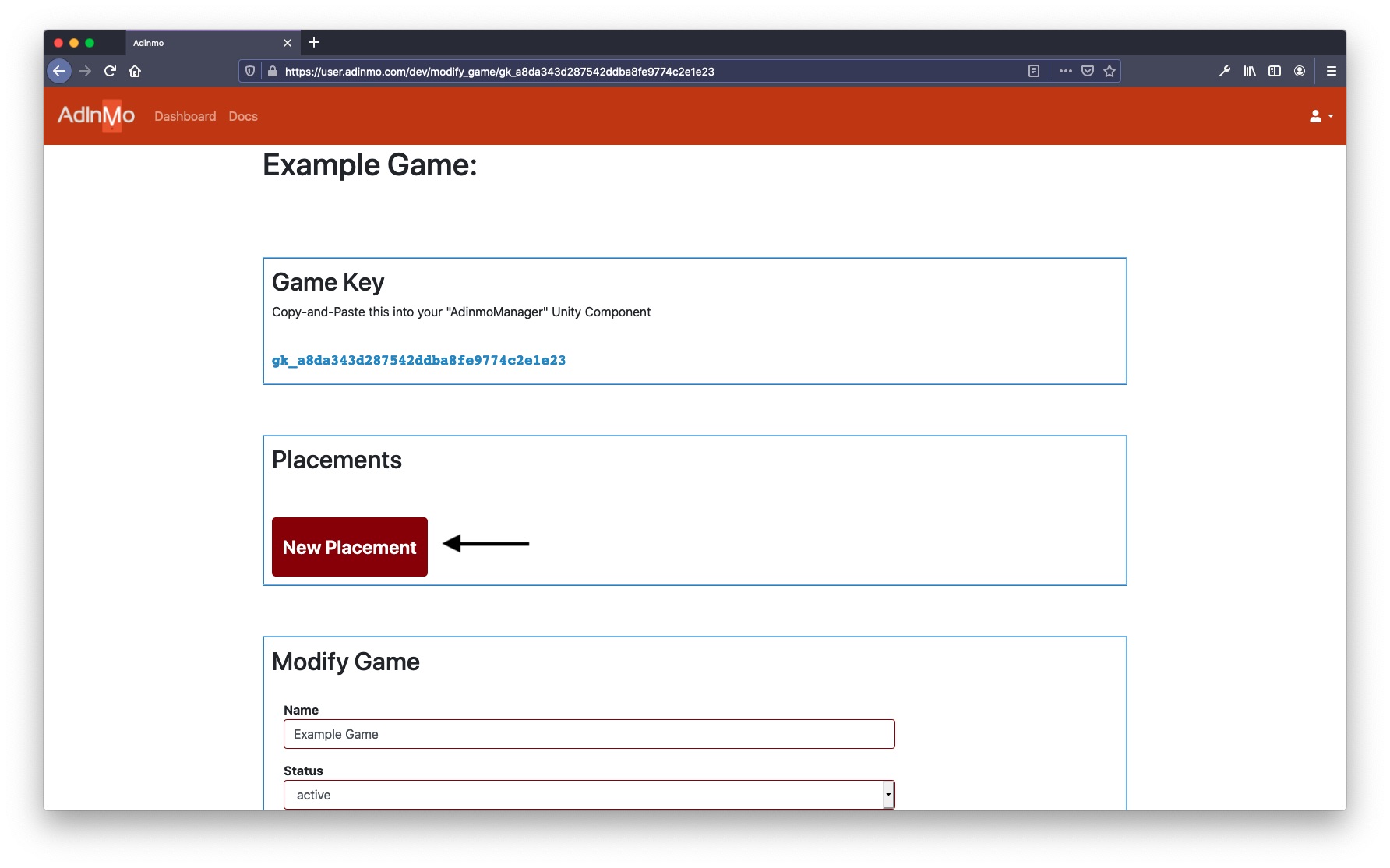Click the Name field label
The image size is (1390, 868).
click(x=301, y=710)
